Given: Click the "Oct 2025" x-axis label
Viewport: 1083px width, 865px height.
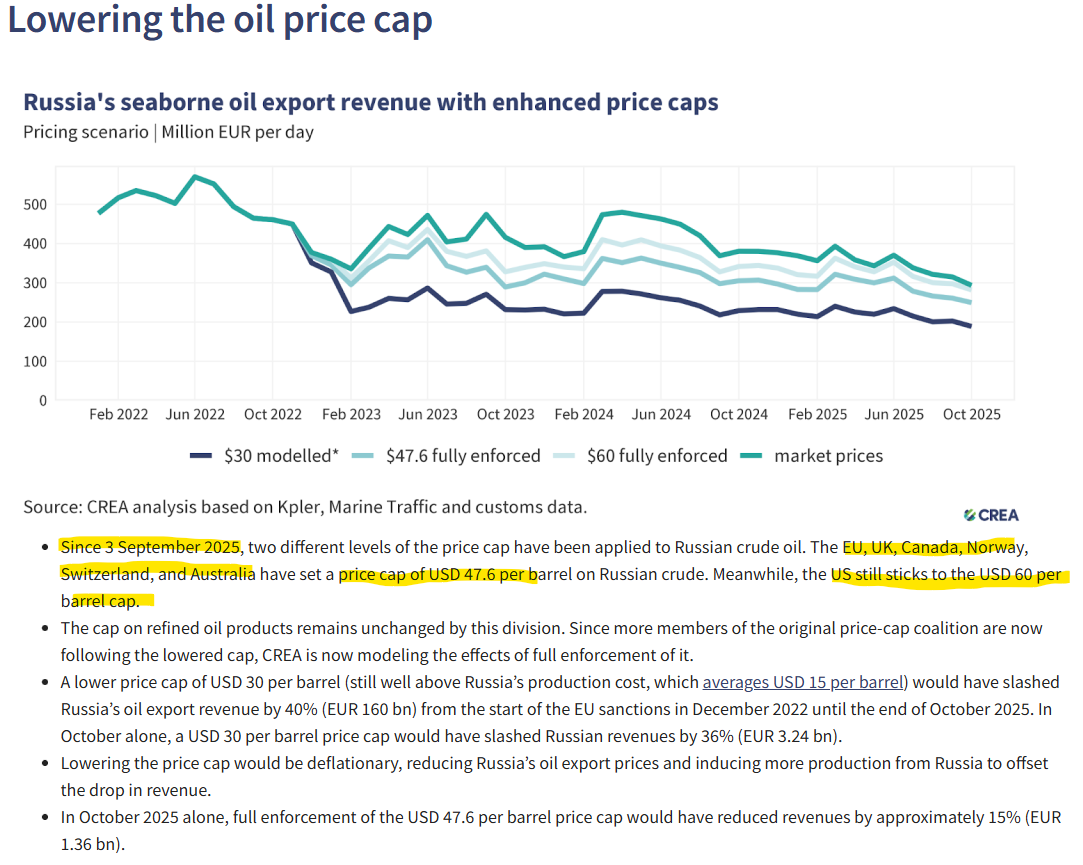Looking at the screenshot, I should click(971, 414).
